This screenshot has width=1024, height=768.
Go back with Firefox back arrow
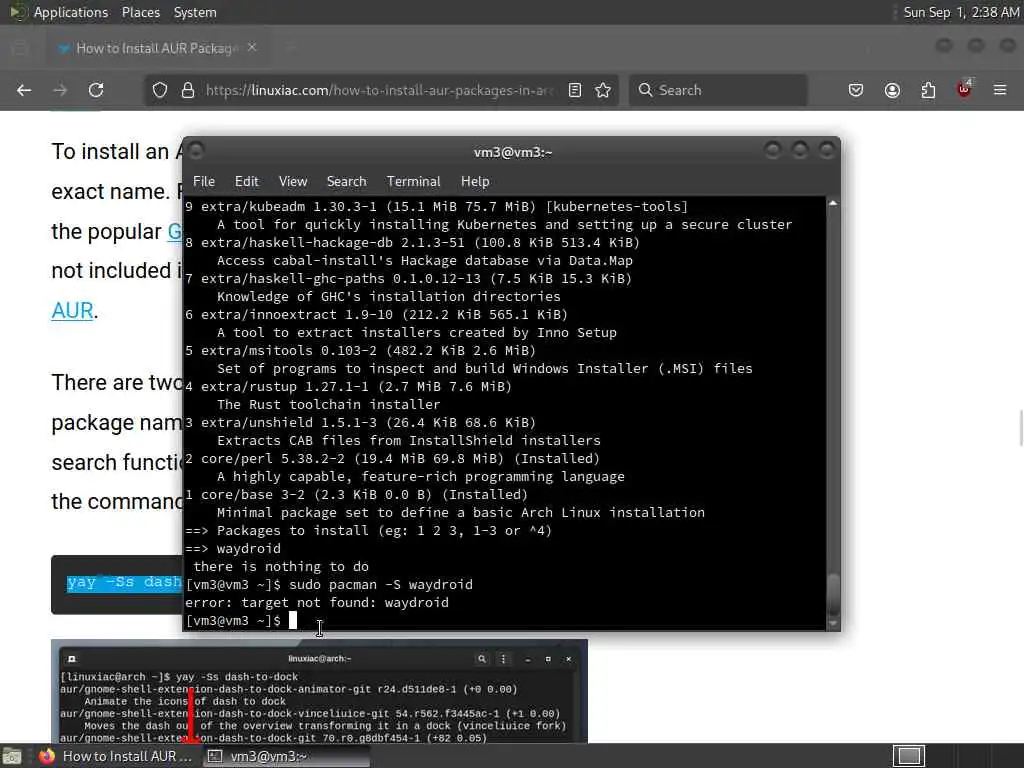[x=24, y=90]
